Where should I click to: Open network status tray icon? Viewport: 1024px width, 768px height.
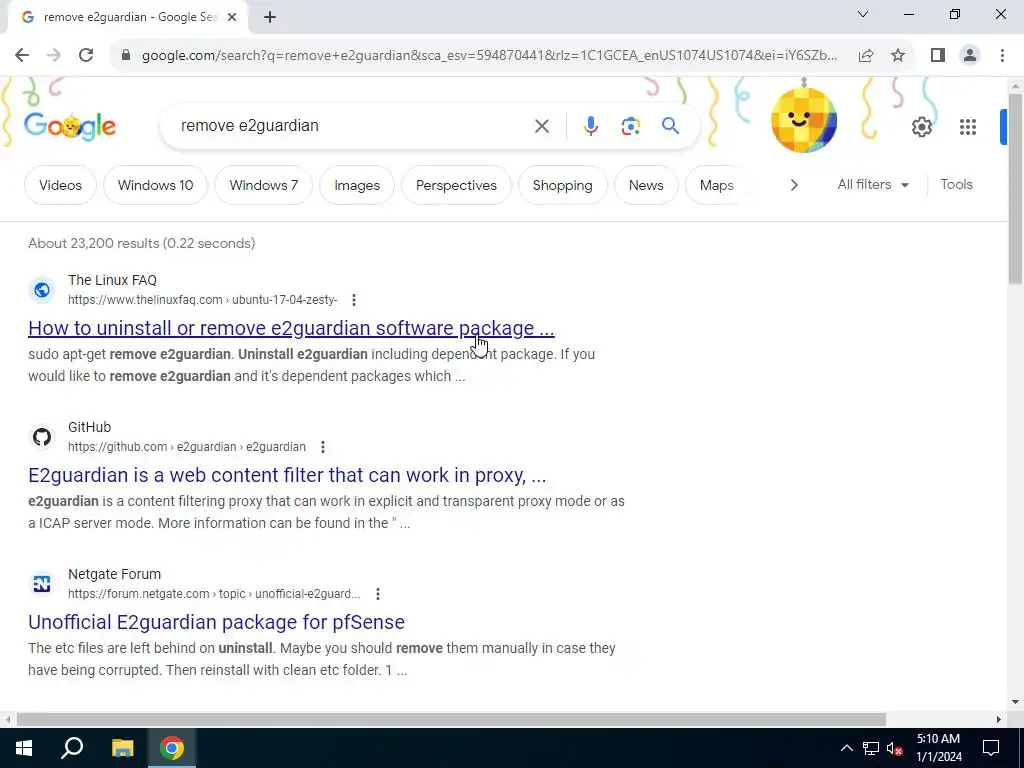tap(871, 748)
